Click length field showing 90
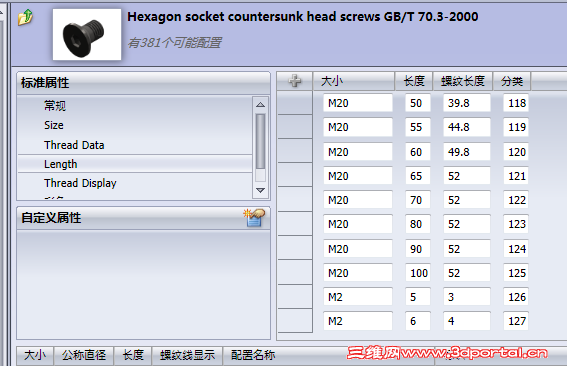Screen dimensions: 567x366 pyautogui.click(x=418, y=249)
